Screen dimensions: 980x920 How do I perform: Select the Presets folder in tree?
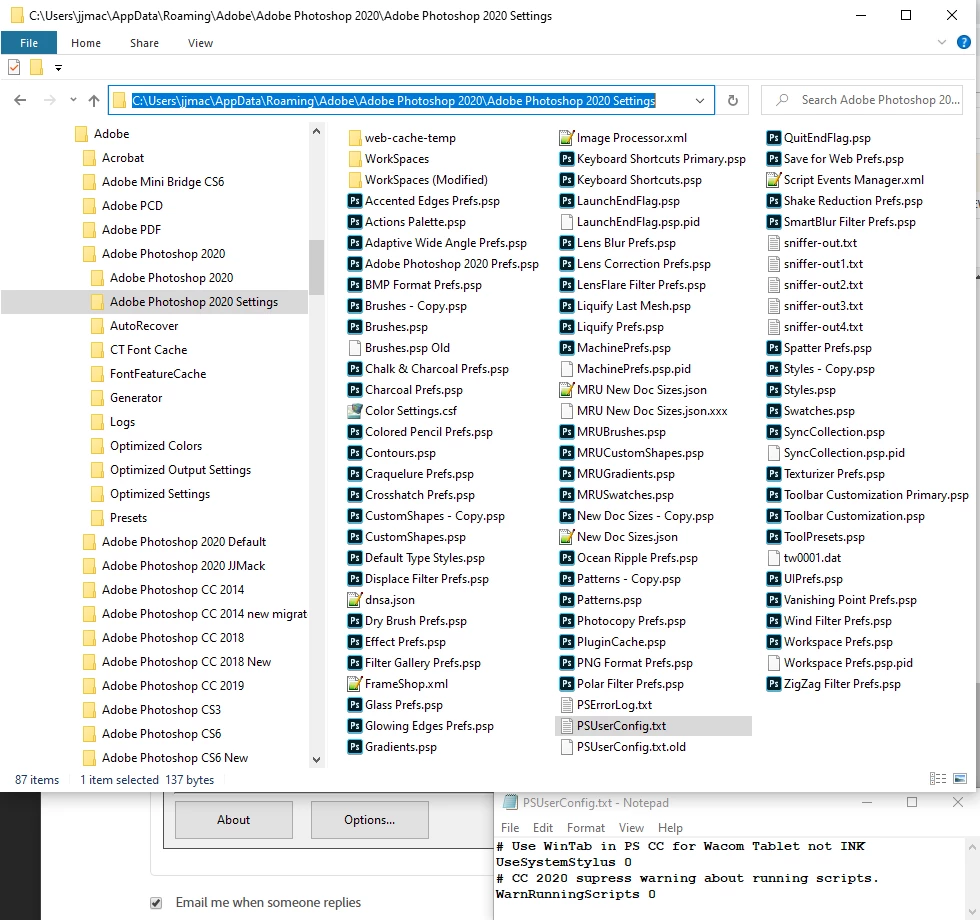(x=128, y=518)
